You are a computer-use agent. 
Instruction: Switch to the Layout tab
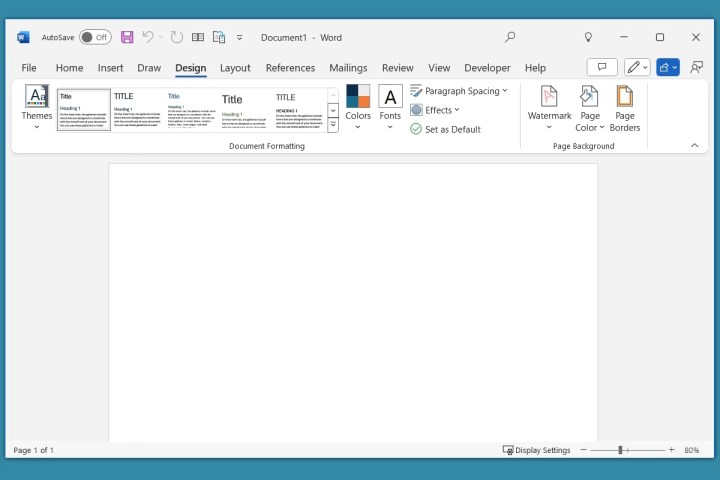click(x=235, y=68)
